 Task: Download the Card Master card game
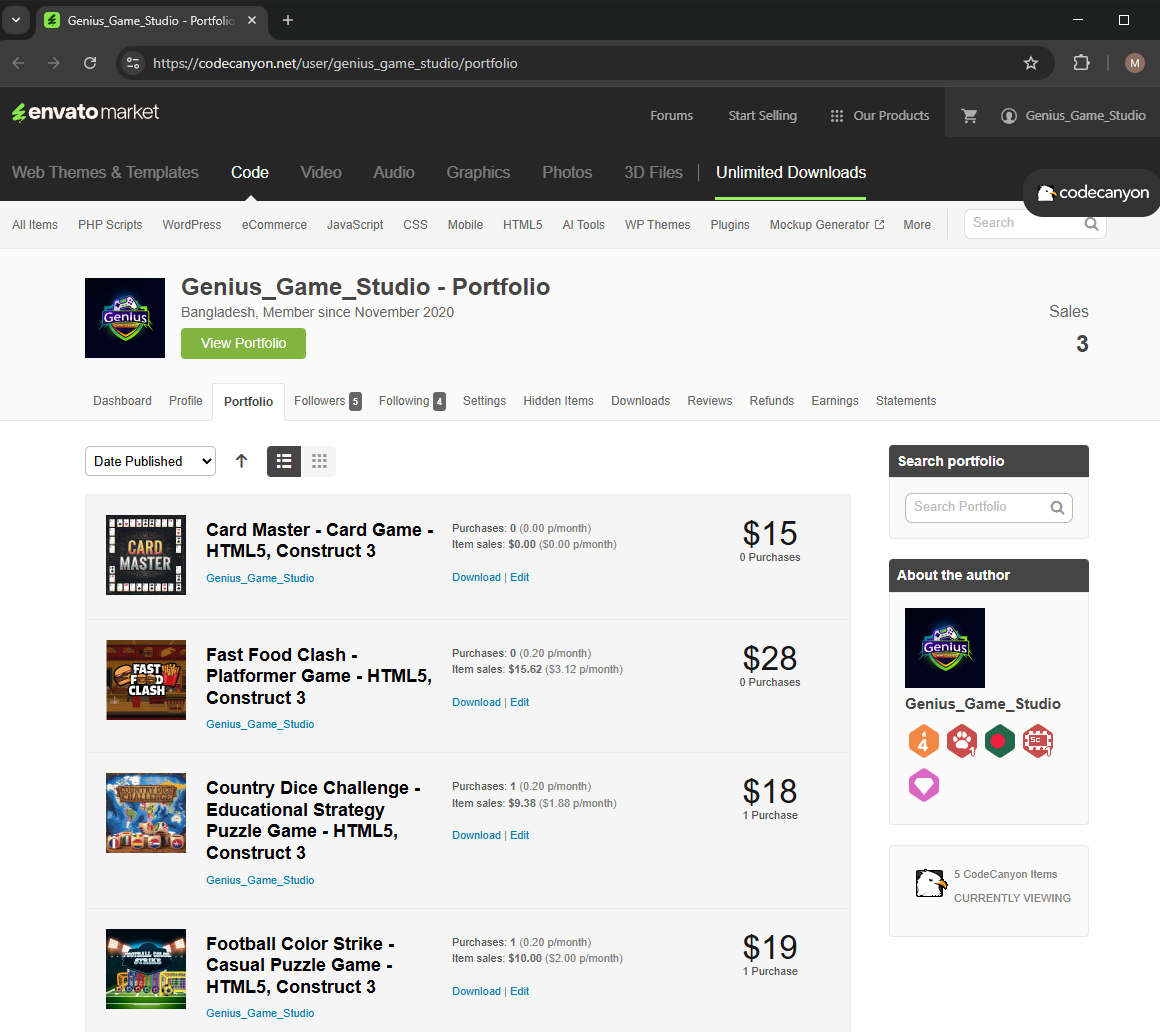tap(476, 577)
